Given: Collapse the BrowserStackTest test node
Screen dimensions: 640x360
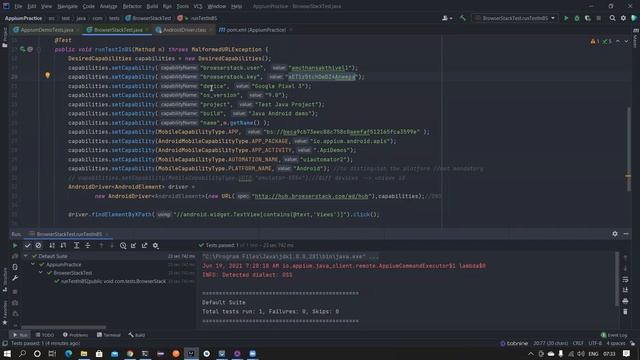Looking at the screenshot, I should coord(41,273).
